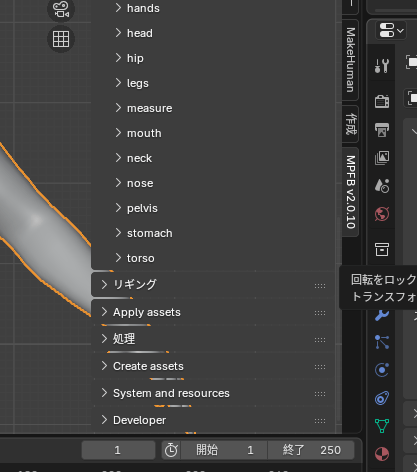Open the Physics properties icon
The width and height of the screenshot is (417, 472).
point(382,370)
